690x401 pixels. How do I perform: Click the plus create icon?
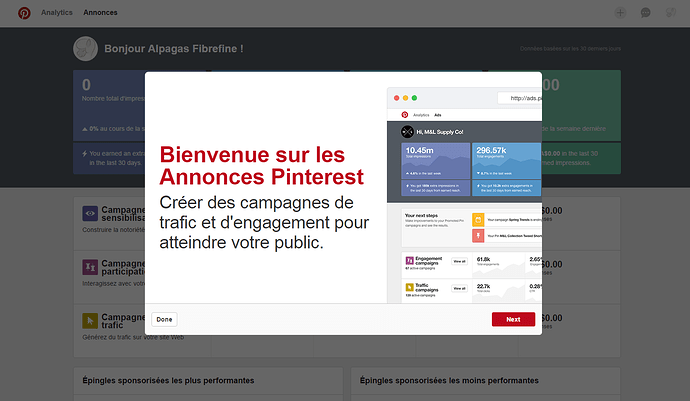[x=620, y=13]
